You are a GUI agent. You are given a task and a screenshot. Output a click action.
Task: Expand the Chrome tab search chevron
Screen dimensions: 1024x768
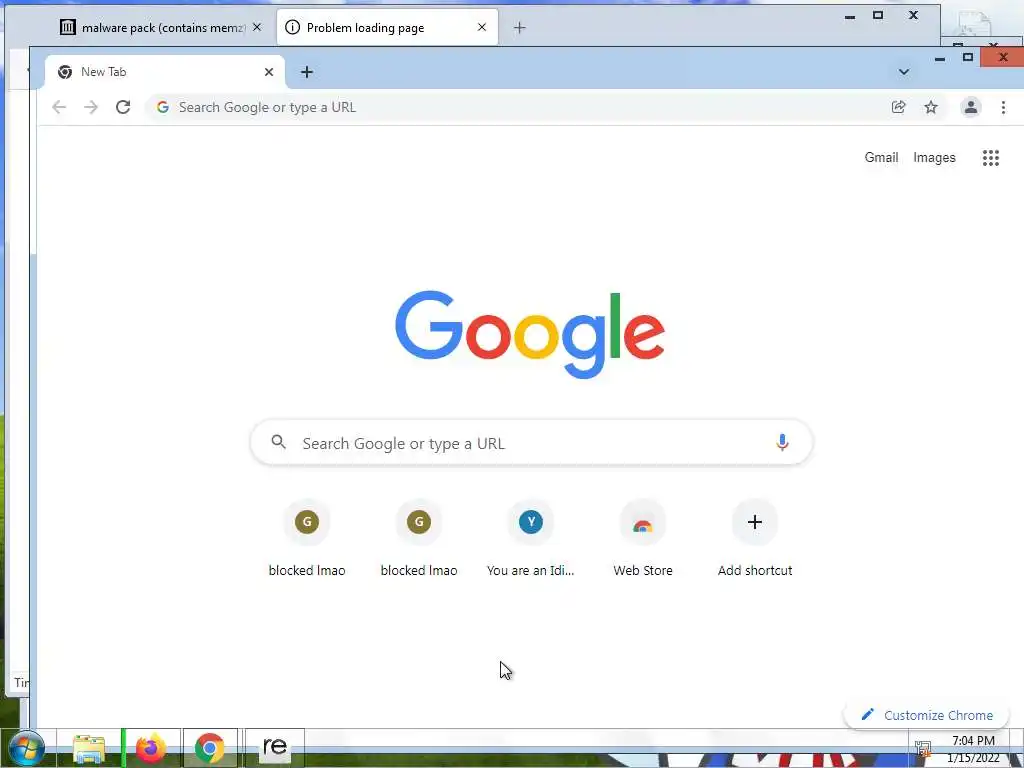pyautogui.click(x=904, y=72)
